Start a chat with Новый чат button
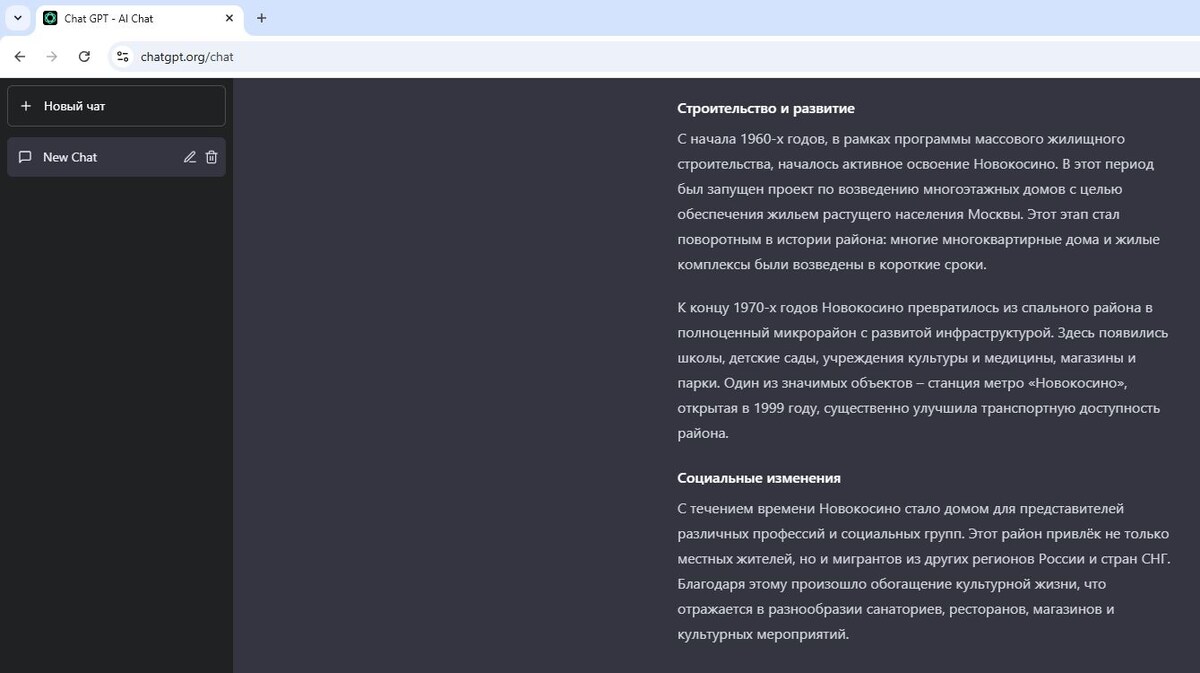Image resolution: width=1200 pixels, height=673 pixels. [116, 106]
